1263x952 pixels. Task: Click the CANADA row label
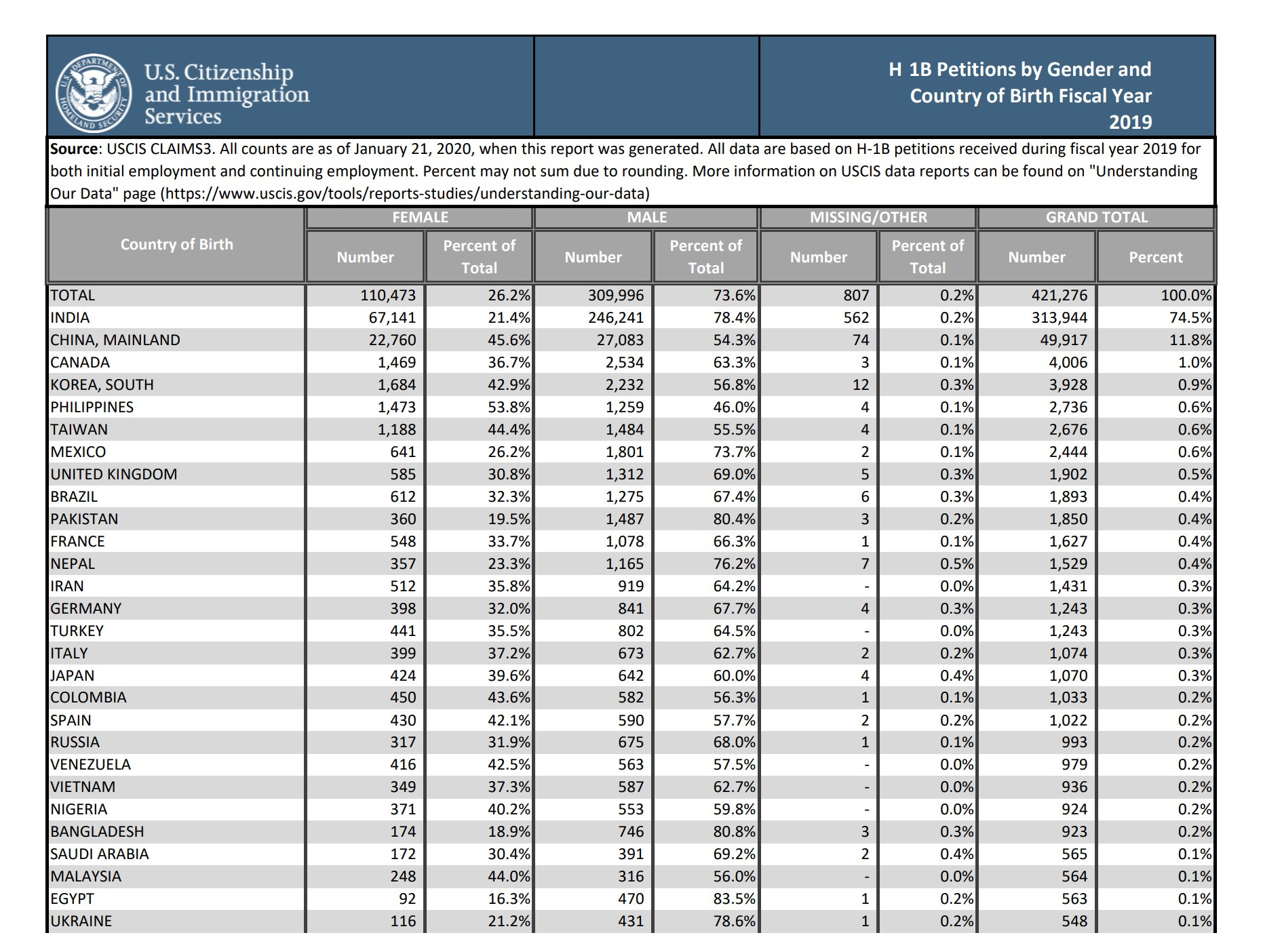tap(80, 363)
